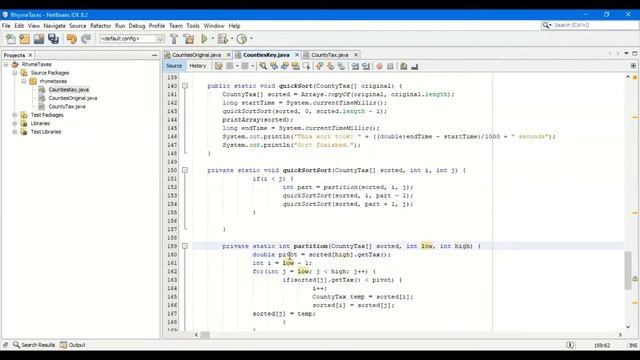Click the Source view button

(174, 66)
